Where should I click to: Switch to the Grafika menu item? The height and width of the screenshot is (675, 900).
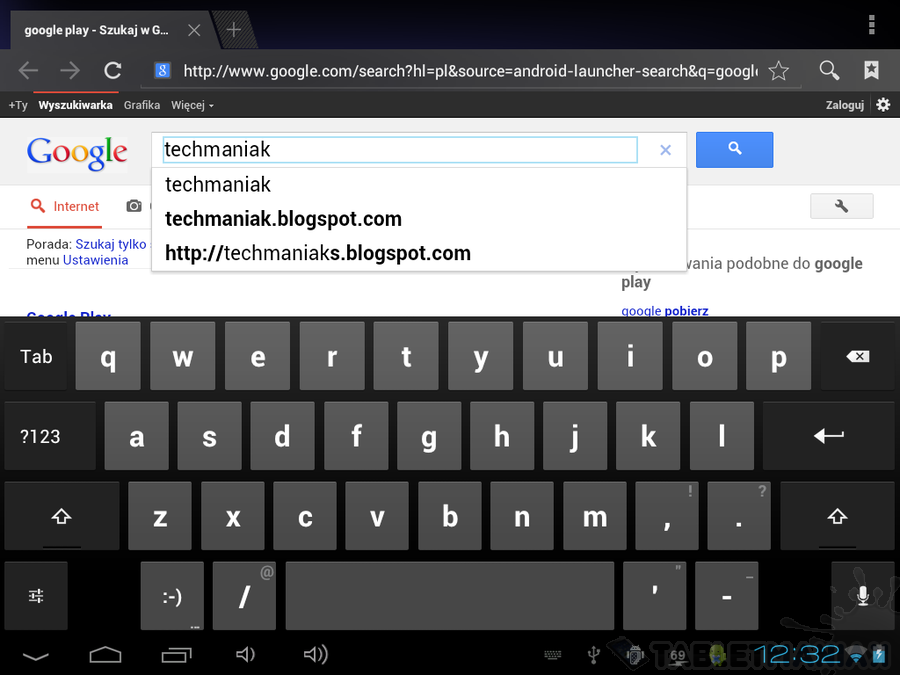pos(142,105)
